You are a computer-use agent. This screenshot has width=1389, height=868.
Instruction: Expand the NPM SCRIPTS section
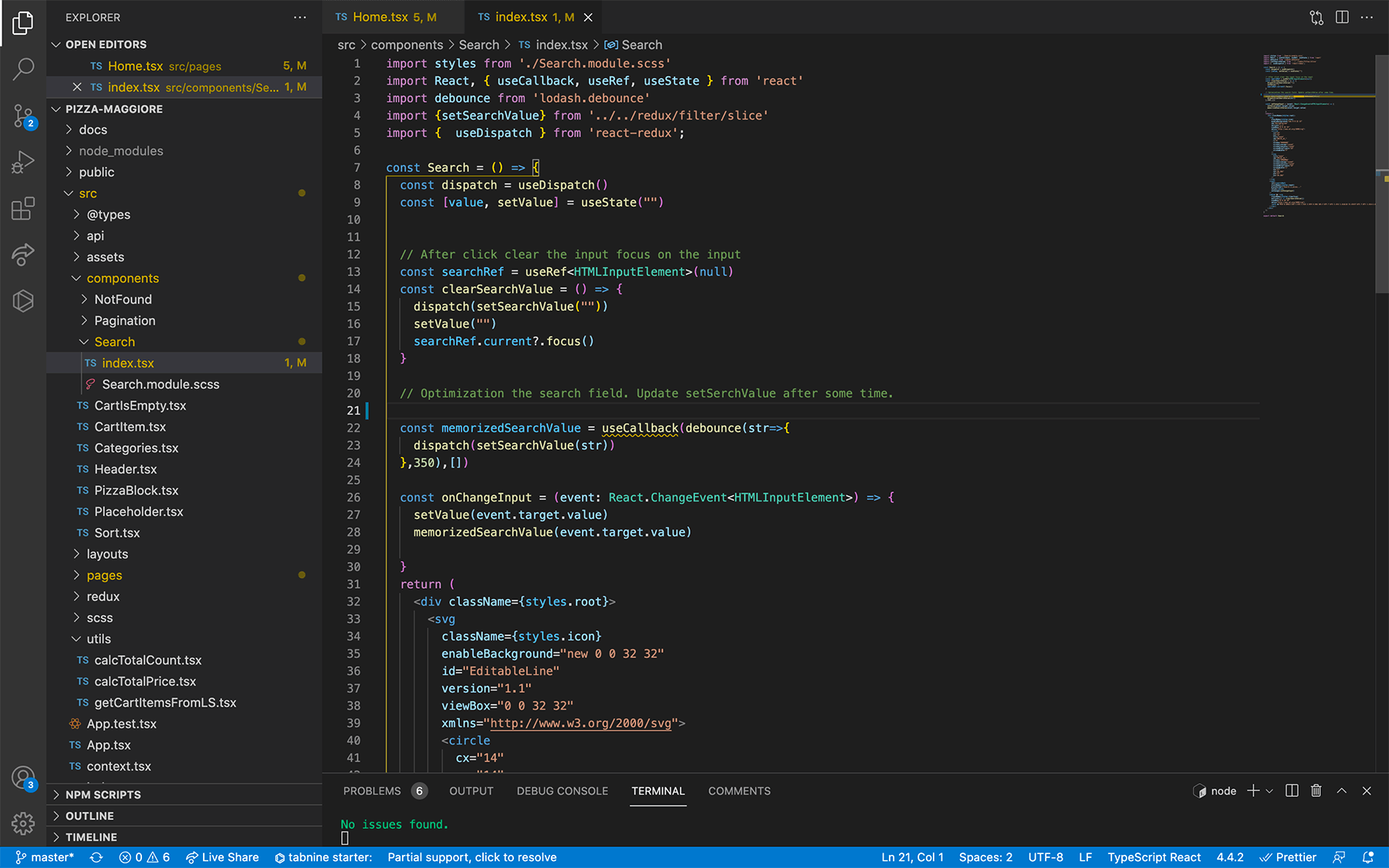184,795
